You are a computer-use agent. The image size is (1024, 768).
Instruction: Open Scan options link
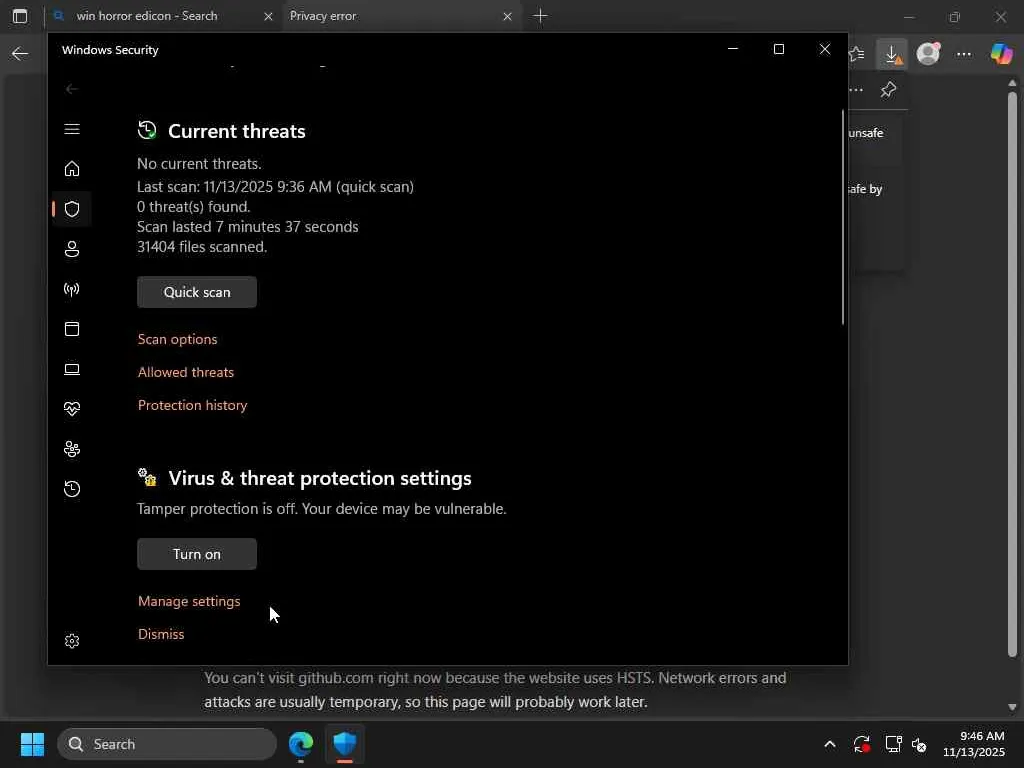178,340
